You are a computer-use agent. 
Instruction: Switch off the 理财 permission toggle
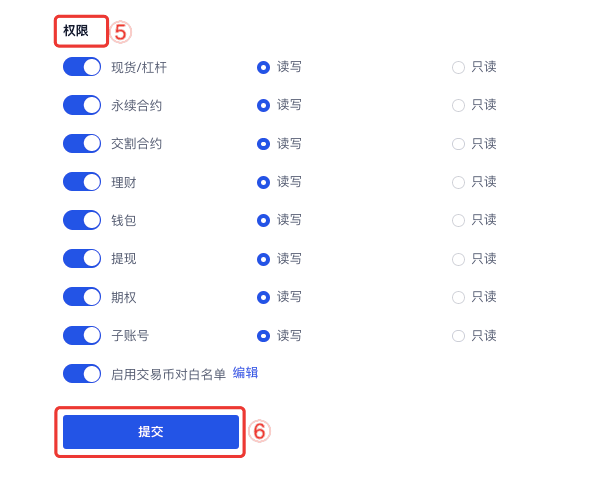coord(82,181)
